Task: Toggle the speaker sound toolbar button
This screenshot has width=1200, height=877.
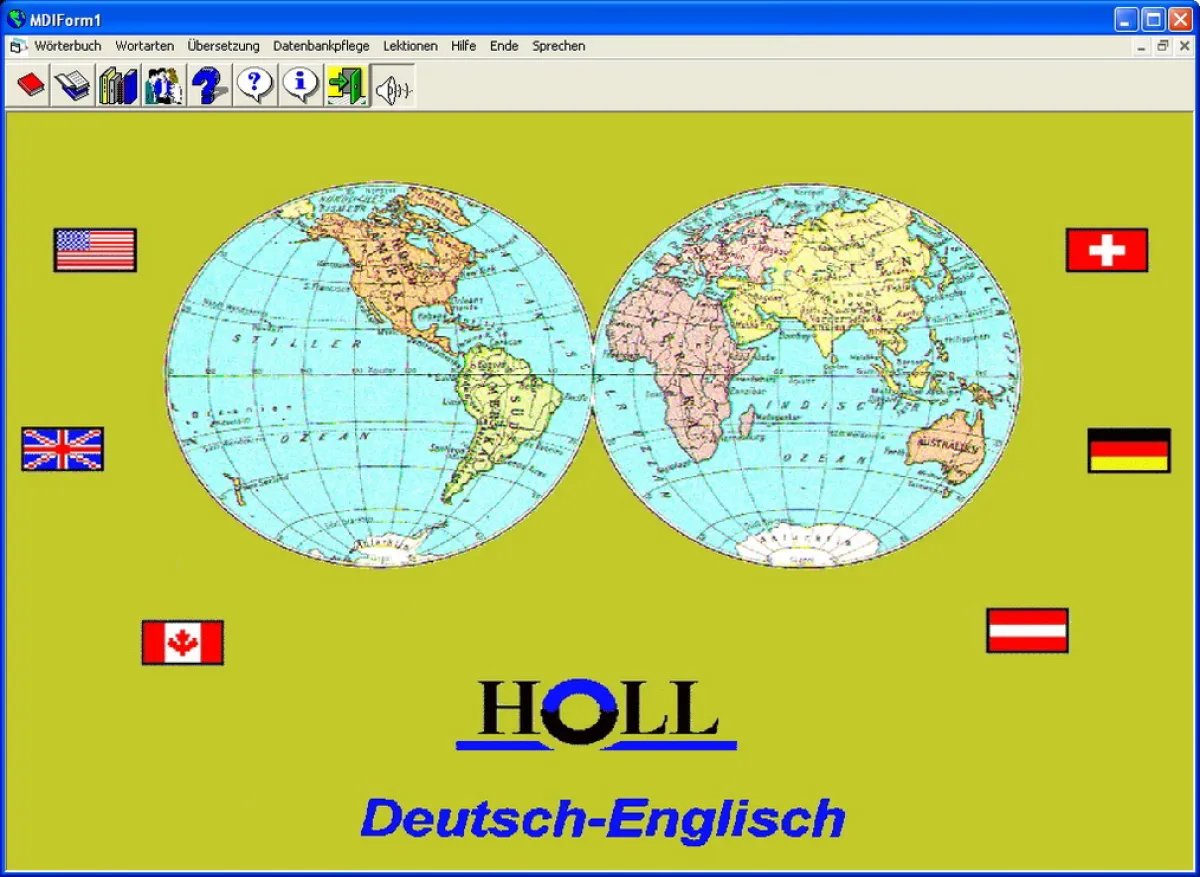Action: [393, 87]
